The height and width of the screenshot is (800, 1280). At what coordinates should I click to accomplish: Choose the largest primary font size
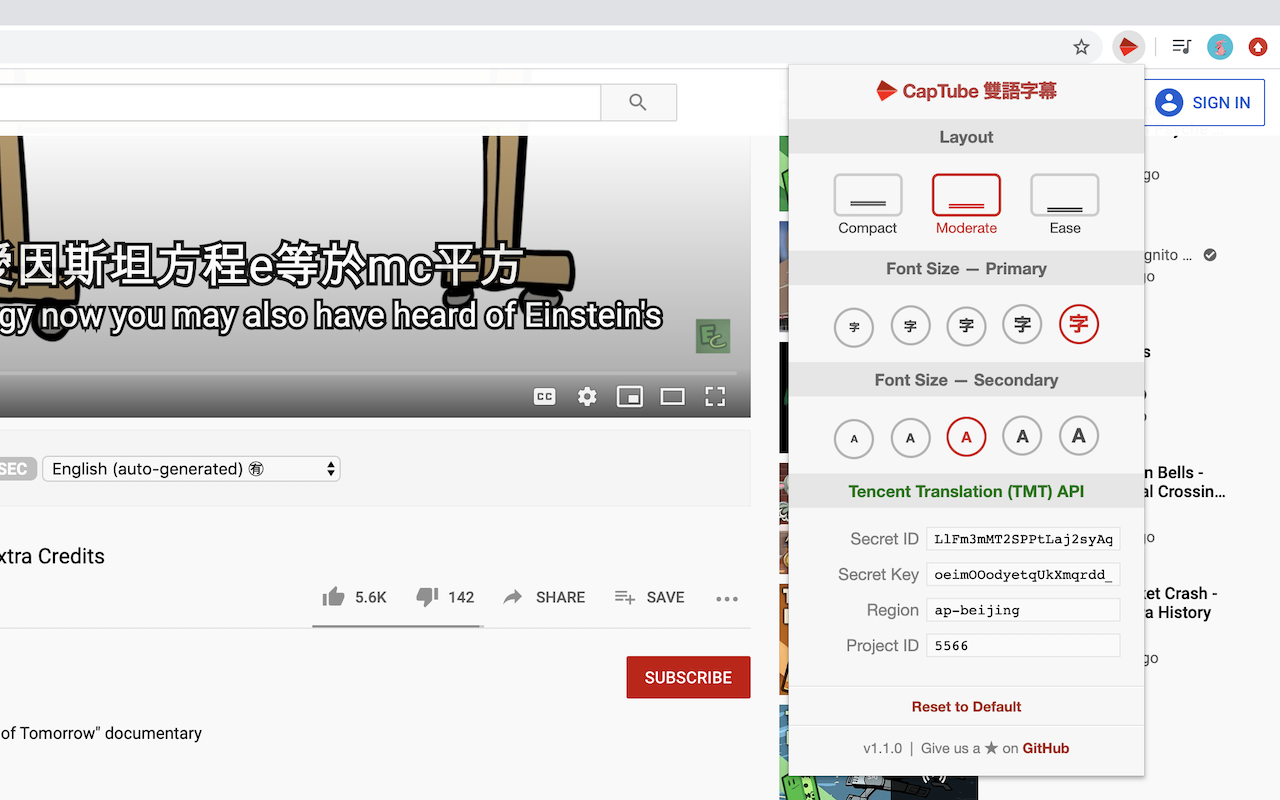tap(1078, 324)
